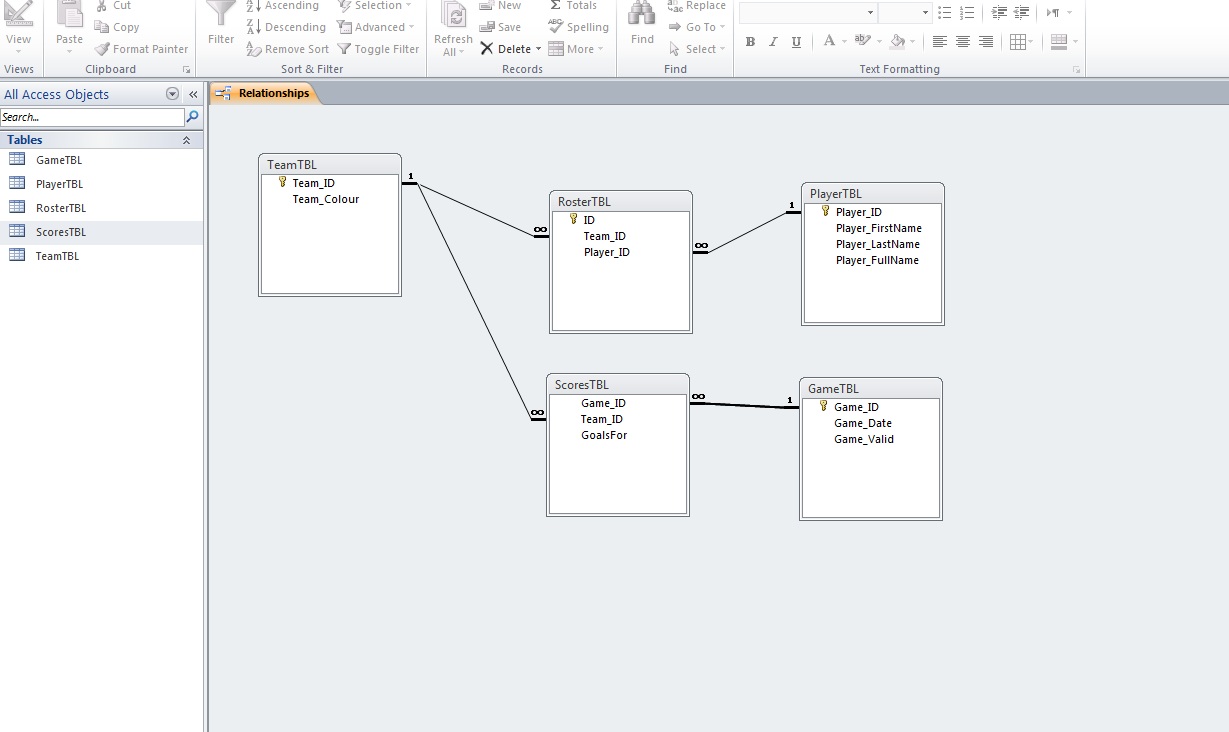Click the alternate row color button
Image resolution: width=1229 pixels, height=732 pixels.
click(x=1059, y=42)
